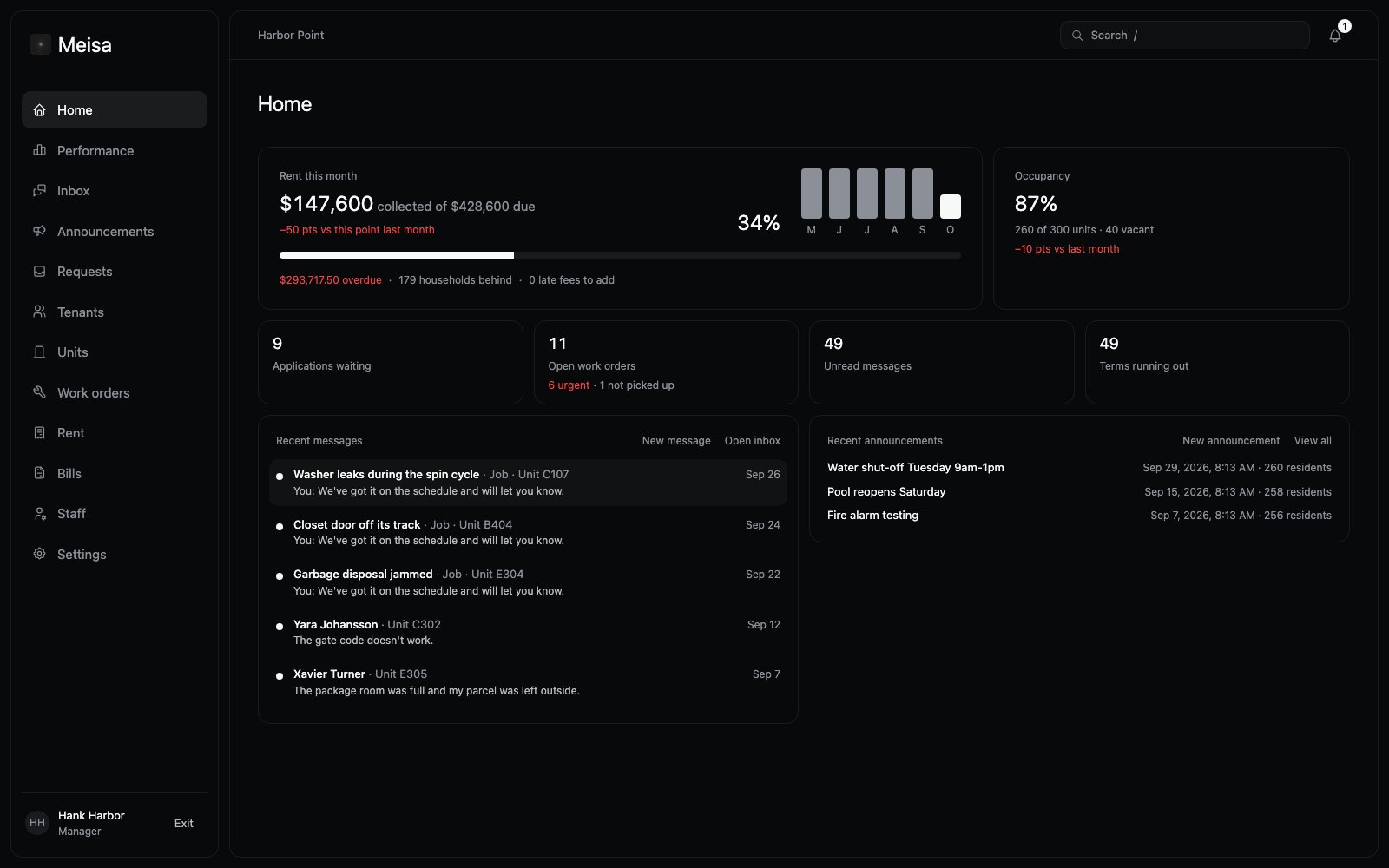Open Pool reopens Saturday announcement
The width and height of the screenshot is (1389, 868).
coord(1079,491)
